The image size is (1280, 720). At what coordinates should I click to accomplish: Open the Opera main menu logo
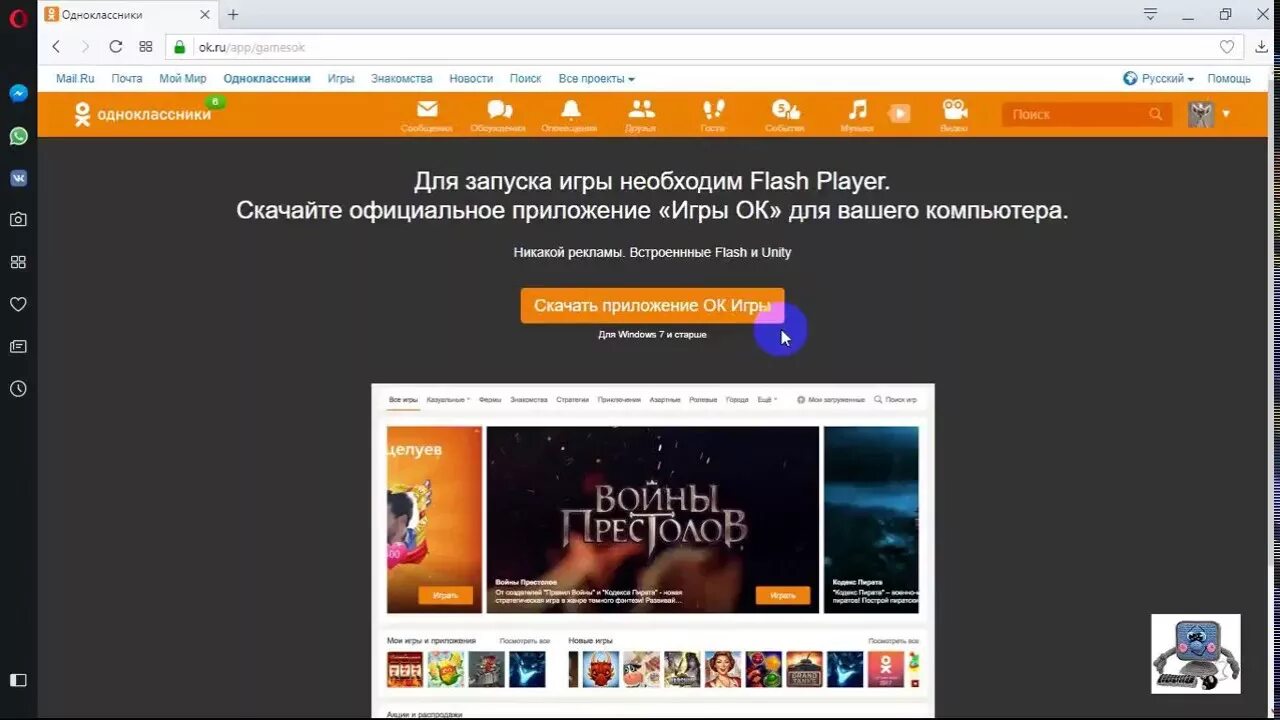click(x=18, y=18)
